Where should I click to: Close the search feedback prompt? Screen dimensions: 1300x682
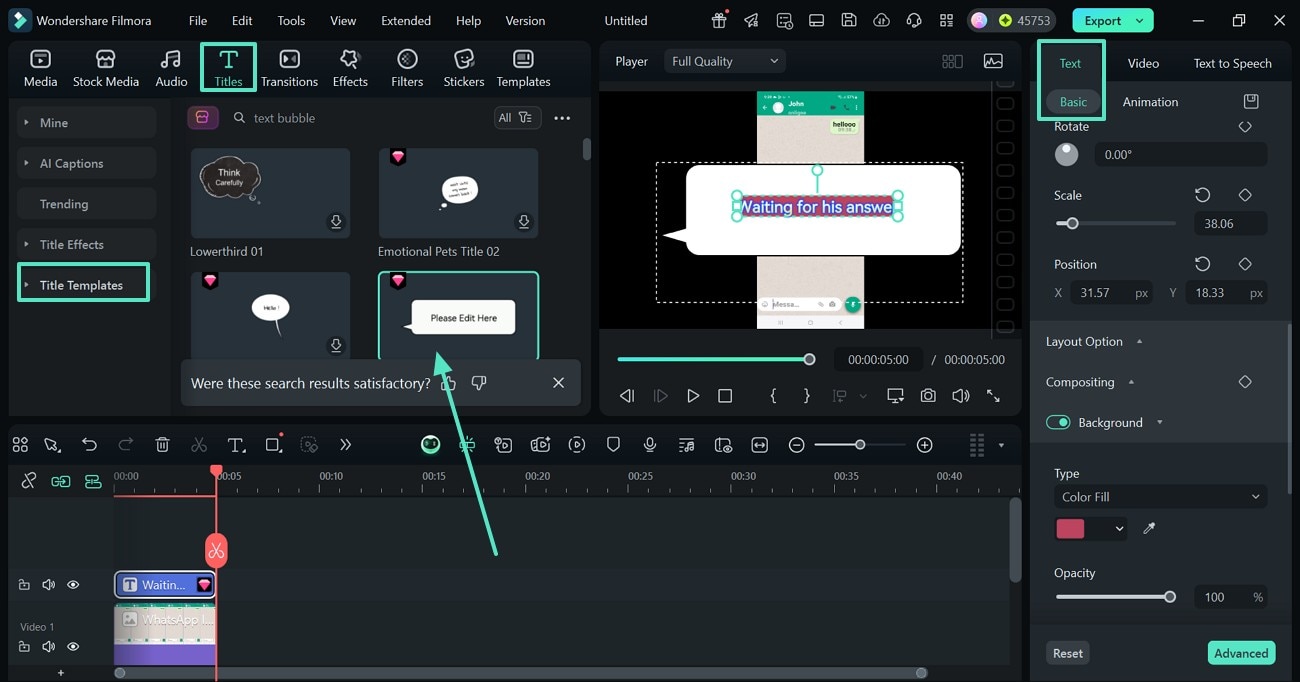pos(558,383)
